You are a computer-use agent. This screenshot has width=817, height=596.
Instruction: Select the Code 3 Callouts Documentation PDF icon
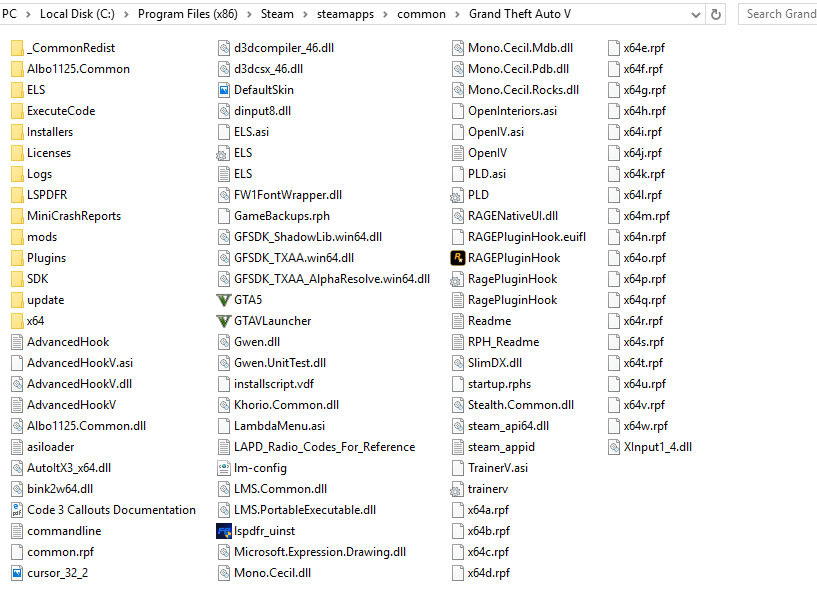[17, 510]
